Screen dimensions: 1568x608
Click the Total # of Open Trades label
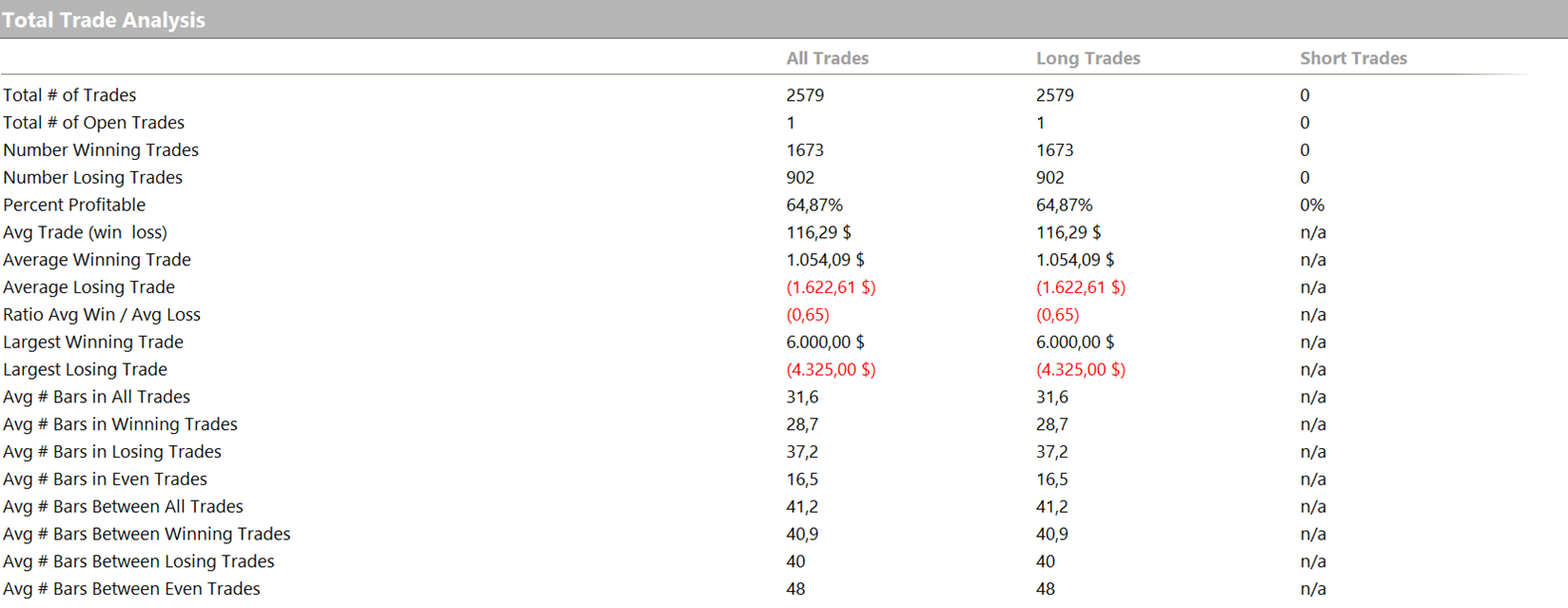[x=93, y=123]
